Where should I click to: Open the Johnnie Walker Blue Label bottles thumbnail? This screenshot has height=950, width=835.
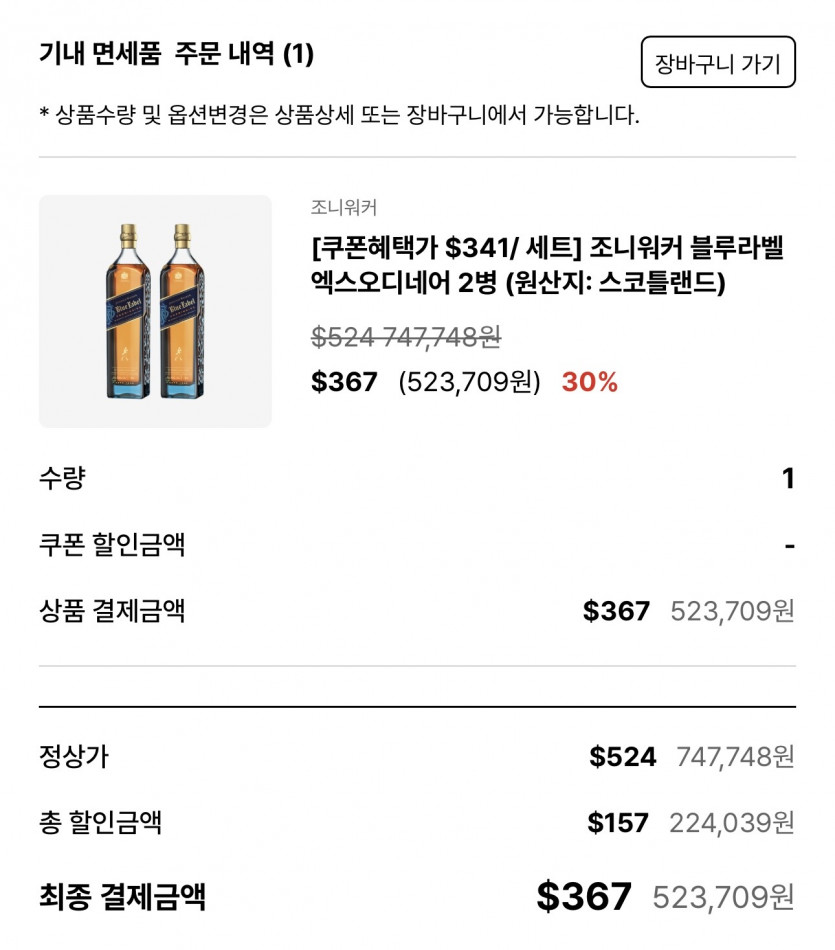coord(155,311)
